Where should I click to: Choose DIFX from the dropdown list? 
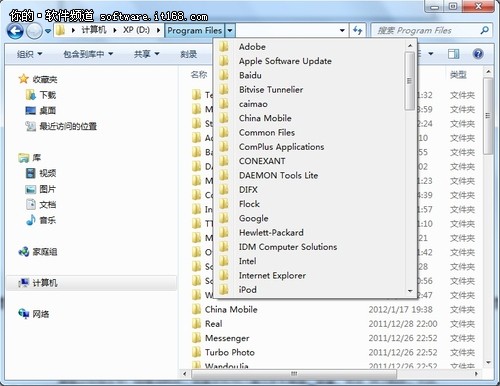309,190
